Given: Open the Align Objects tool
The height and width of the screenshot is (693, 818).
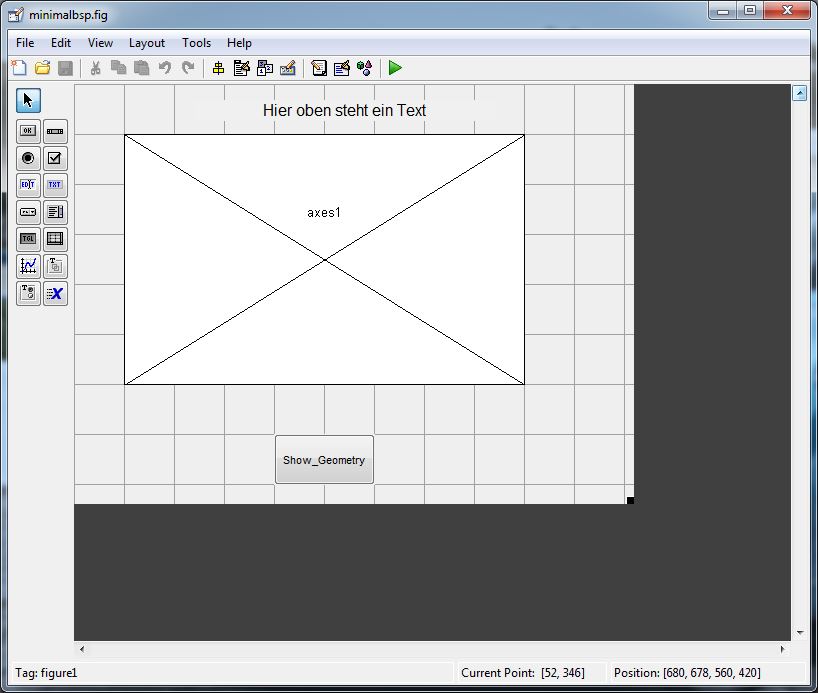Looking at the screenshot, I should pyautogui.click(x=218, y=68).
